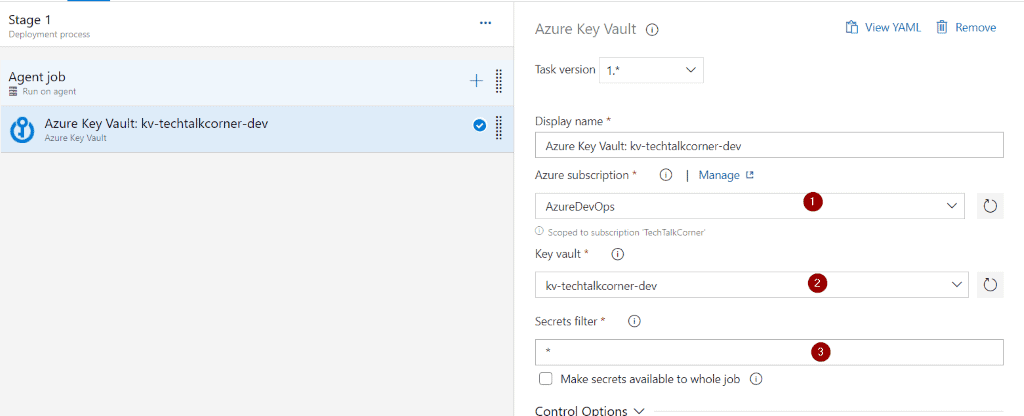Image resolution: width=1024 pixels, height=416 pixels.
Task: Click the Stage 1 header
Action: tap(29, 20)
